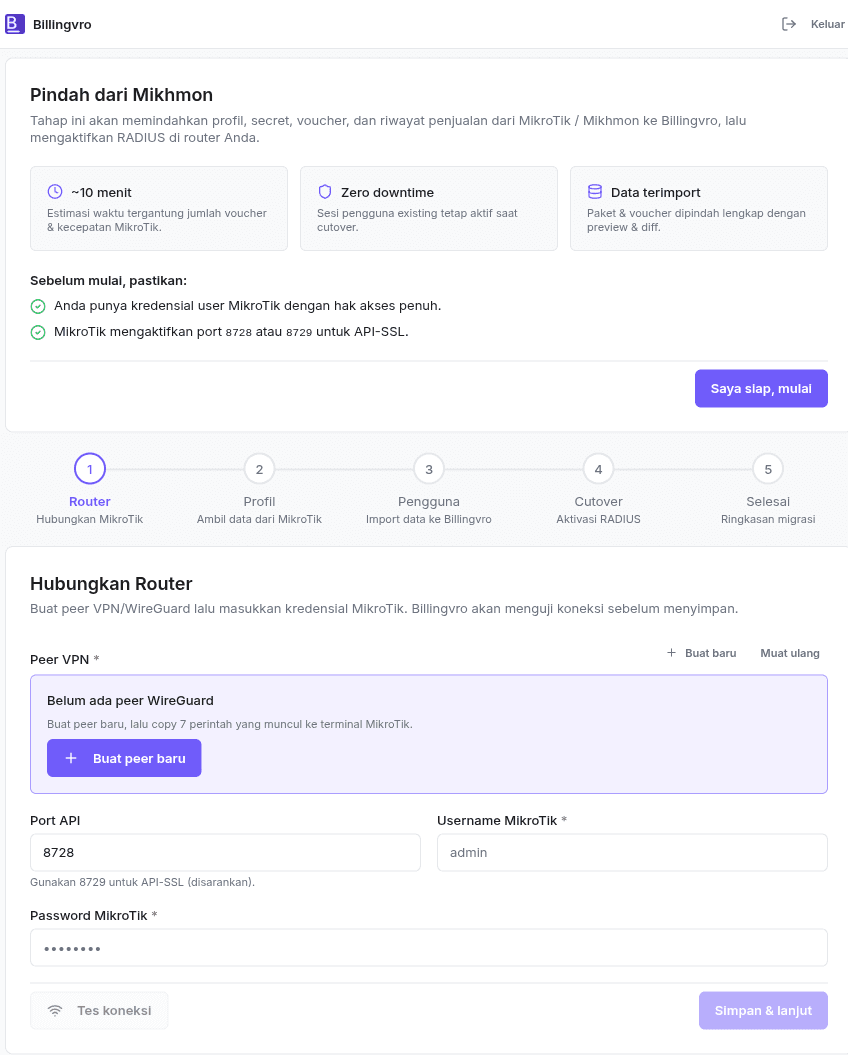This screenshot has height=1055, width=848.
Task: Click the wifi icon in Tes koneksi
Action: coord(55,1011)
